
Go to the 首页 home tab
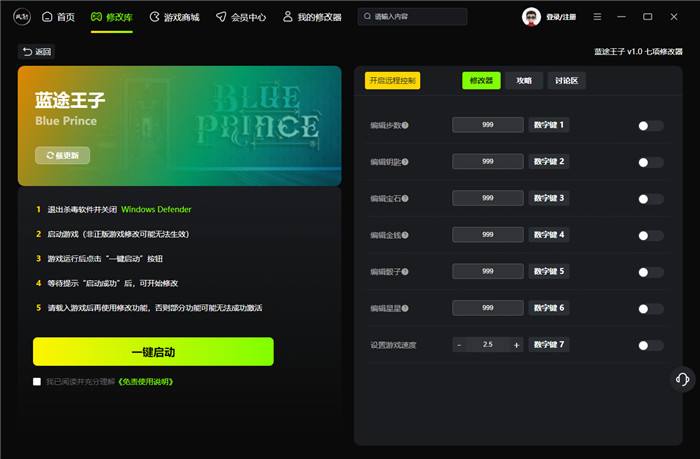tap(58, 17)
